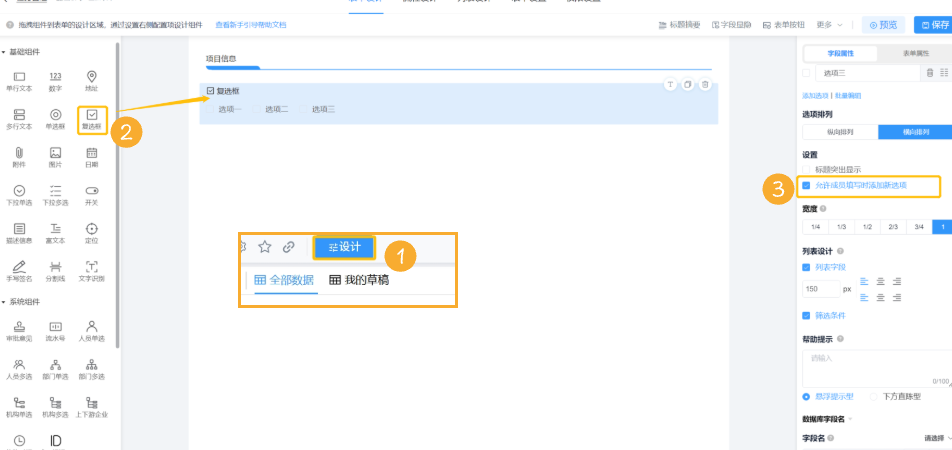
Task: Delete option 选项三 in the properties panel
Action: pyautogui.click(x=930, y=73)
